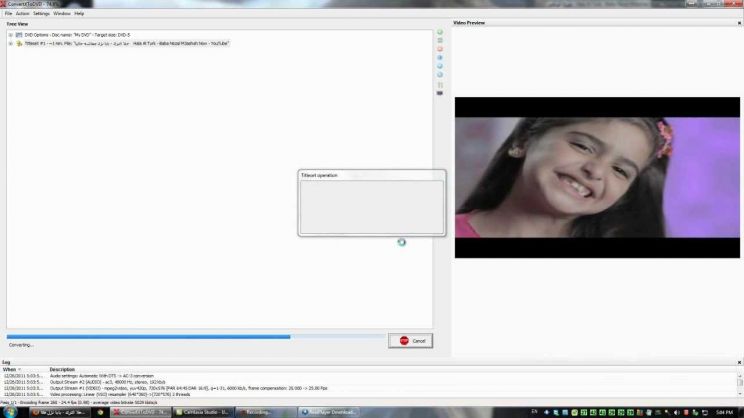This screenshot has width=744, height=418.
Task: Switch to Camtasia Studio in the taskbar
Action: (203, 412)
